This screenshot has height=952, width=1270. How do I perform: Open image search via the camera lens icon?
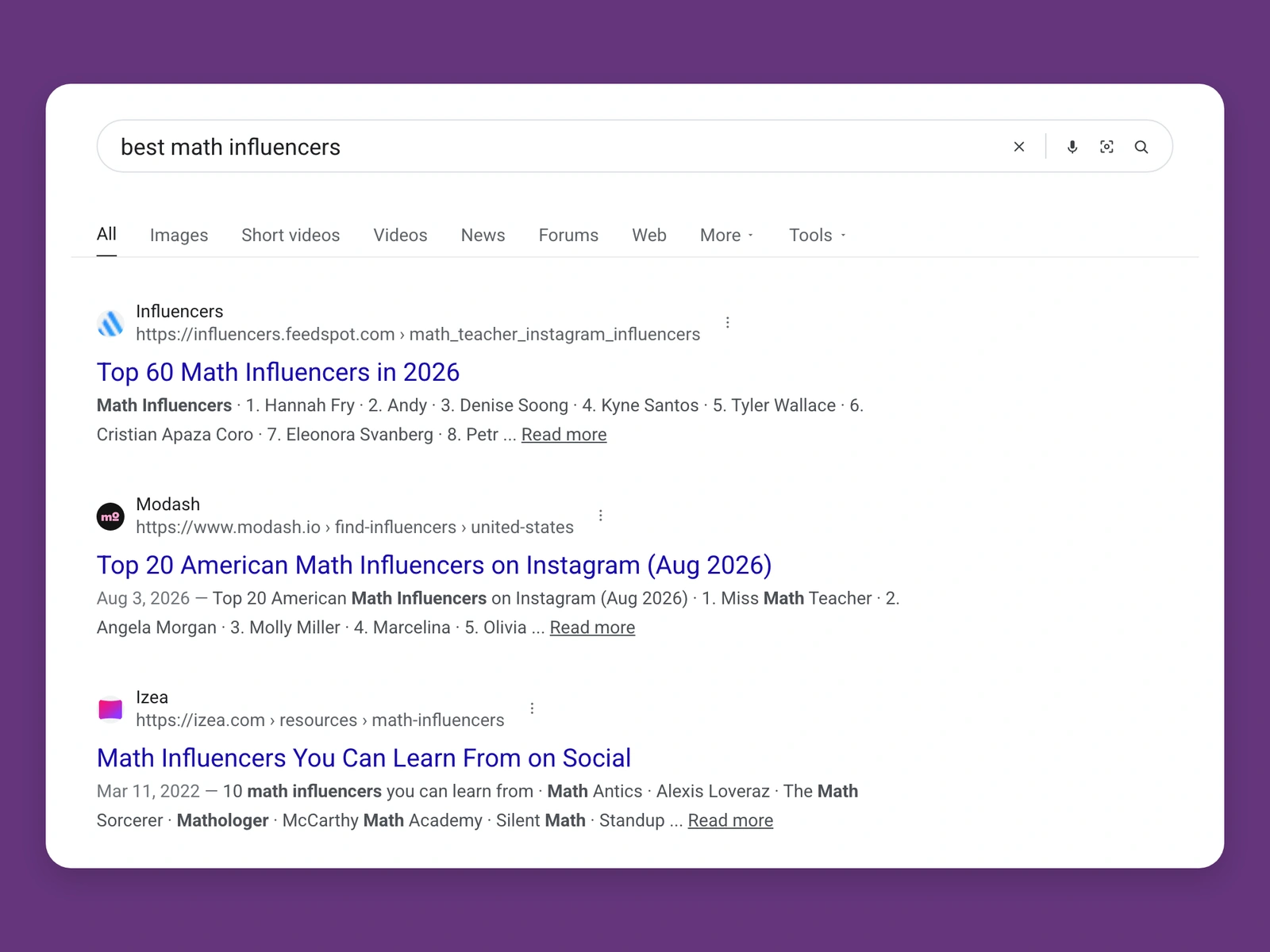click(x=1106, y=147)
